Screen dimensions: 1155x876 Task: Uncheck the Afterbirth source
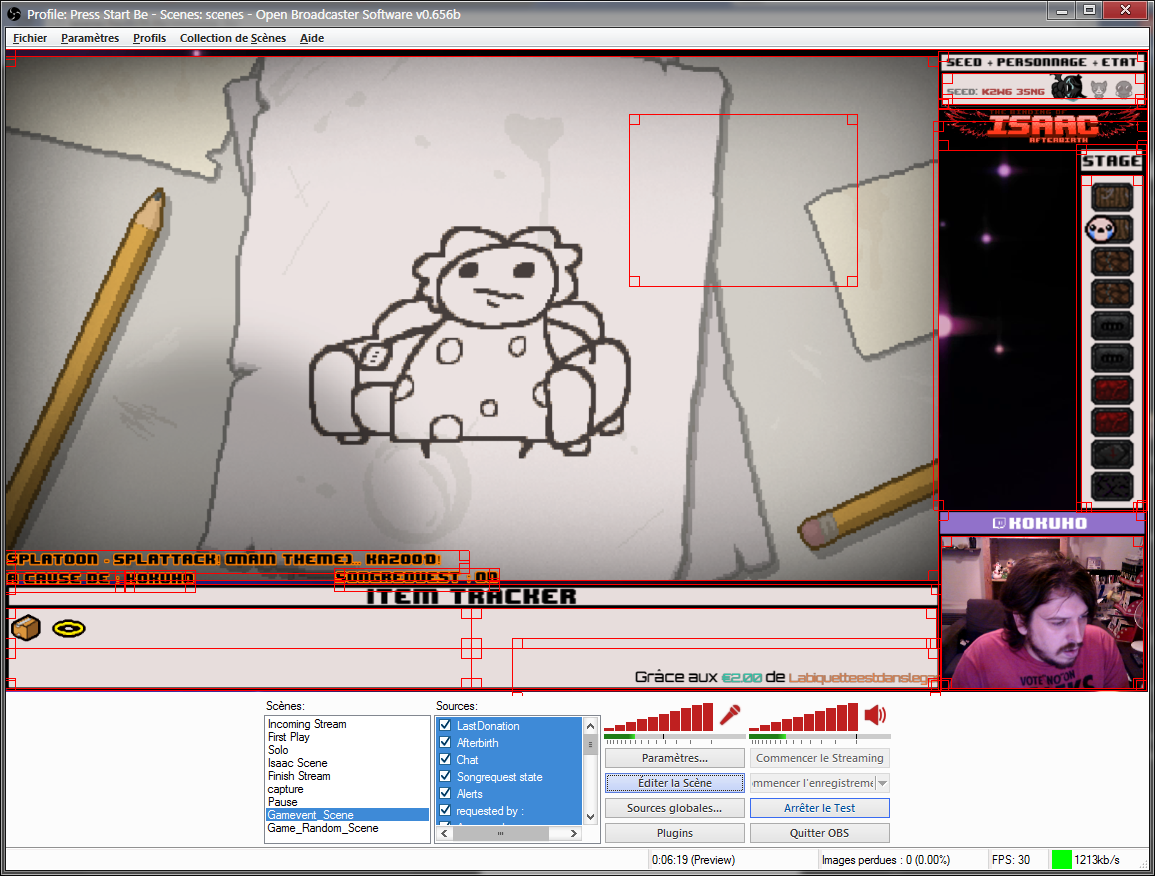point(445,742)
